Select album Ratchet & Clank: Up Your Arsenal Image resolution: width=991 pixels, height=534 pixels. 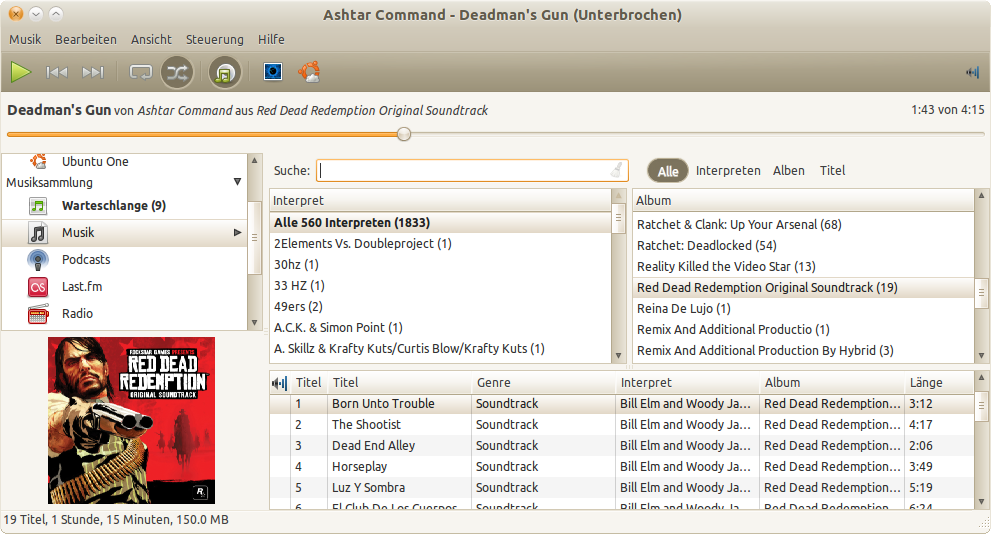click(x=803, y=224)
